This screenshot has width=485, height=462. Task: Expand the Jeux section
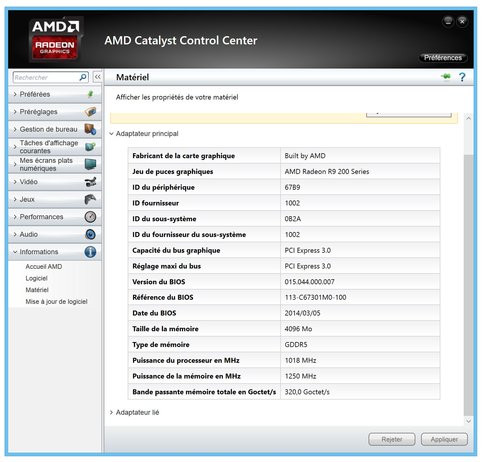coord(55,199)
